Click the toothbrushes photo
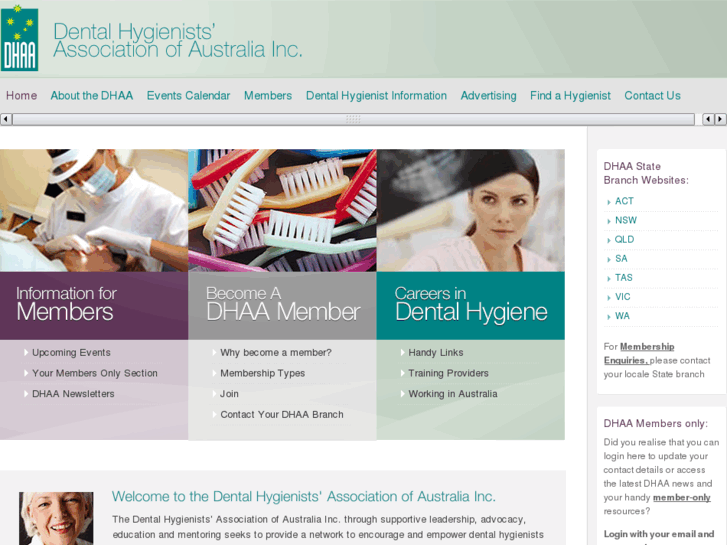 tap(282, 211)
